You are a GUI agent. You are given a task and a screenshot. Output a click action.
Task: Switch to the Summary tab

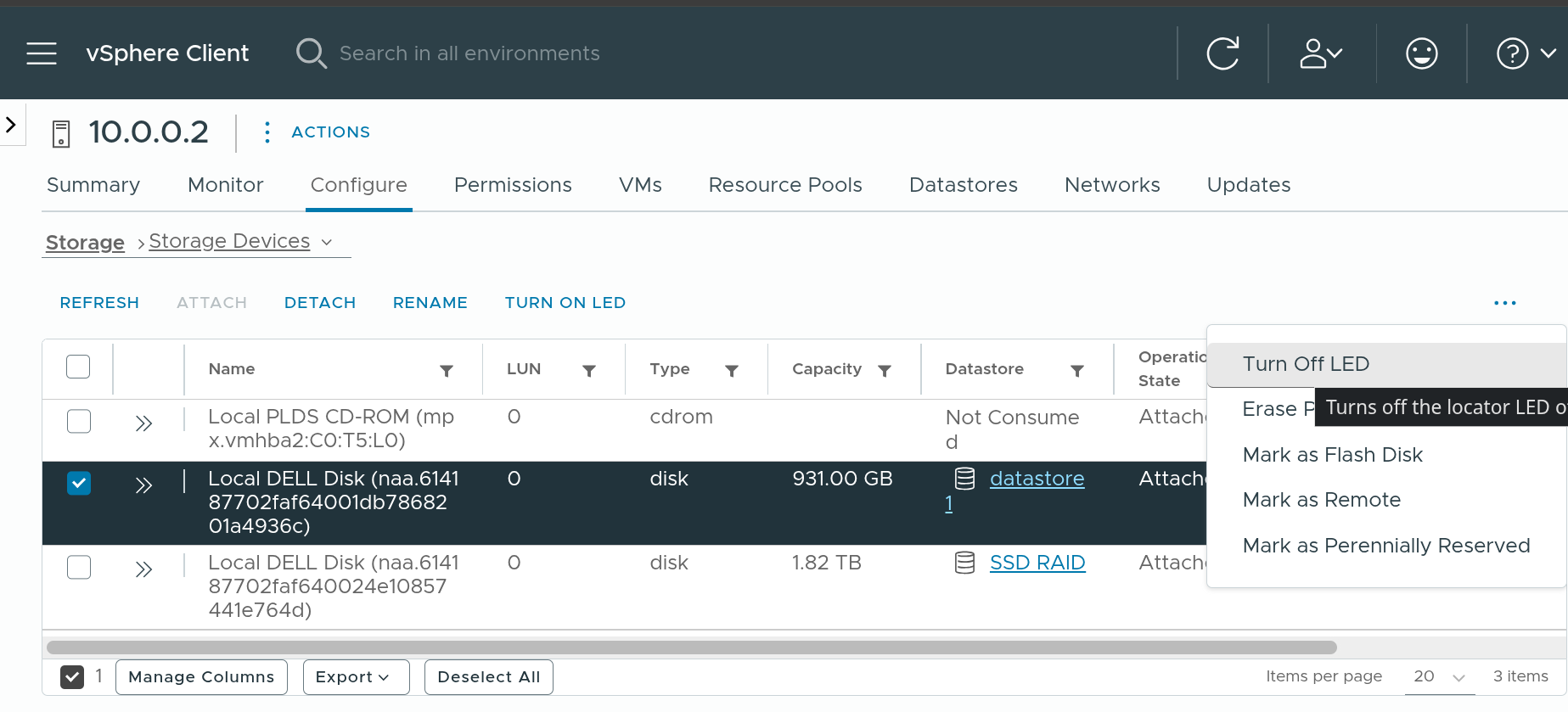[93, 185]
